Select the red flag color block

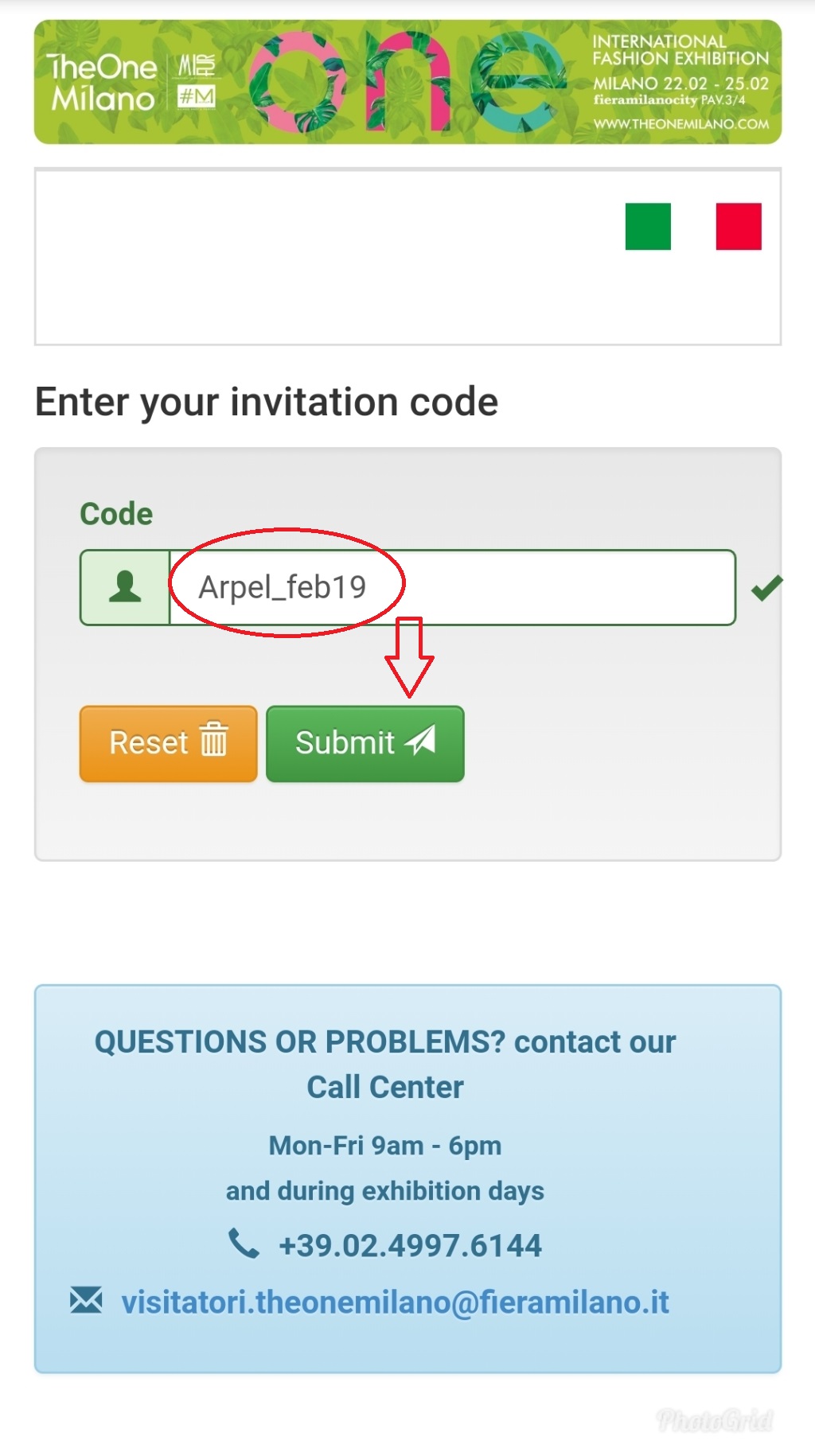click(739, 227)
